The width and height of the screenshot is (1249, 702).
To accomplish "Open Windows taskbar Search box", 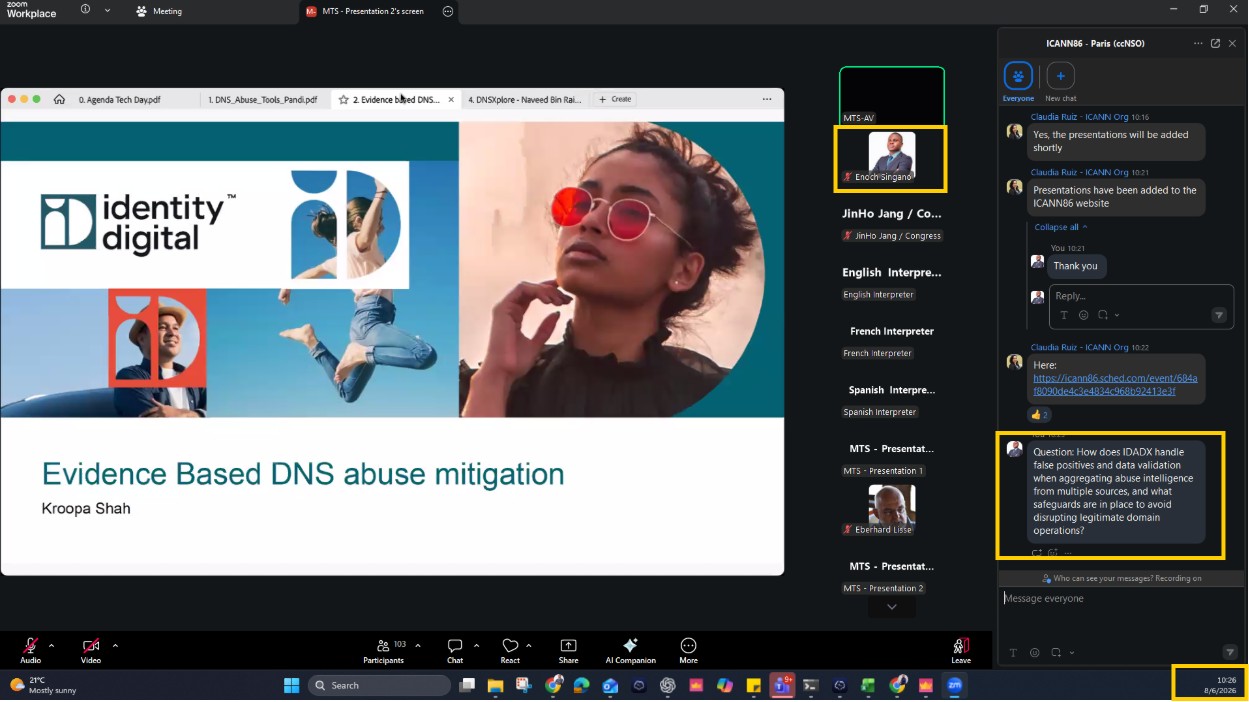I will tap(380, 685).
